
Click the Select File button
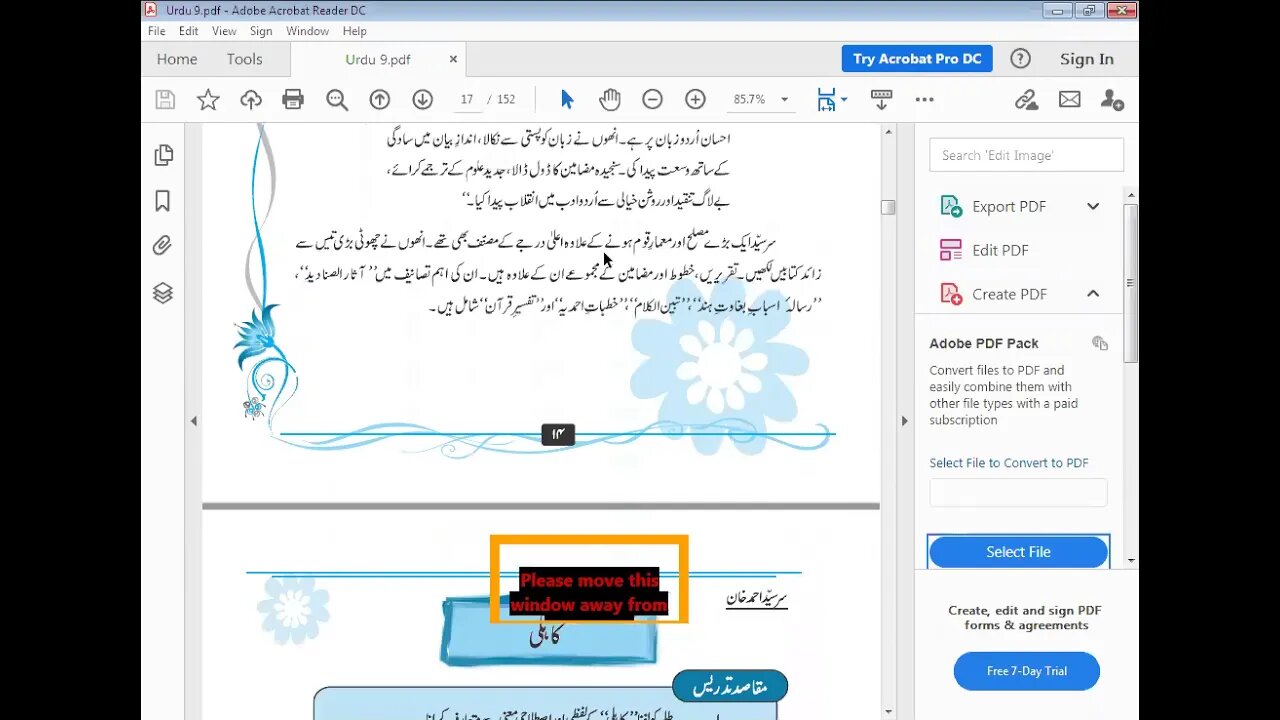1018,552
